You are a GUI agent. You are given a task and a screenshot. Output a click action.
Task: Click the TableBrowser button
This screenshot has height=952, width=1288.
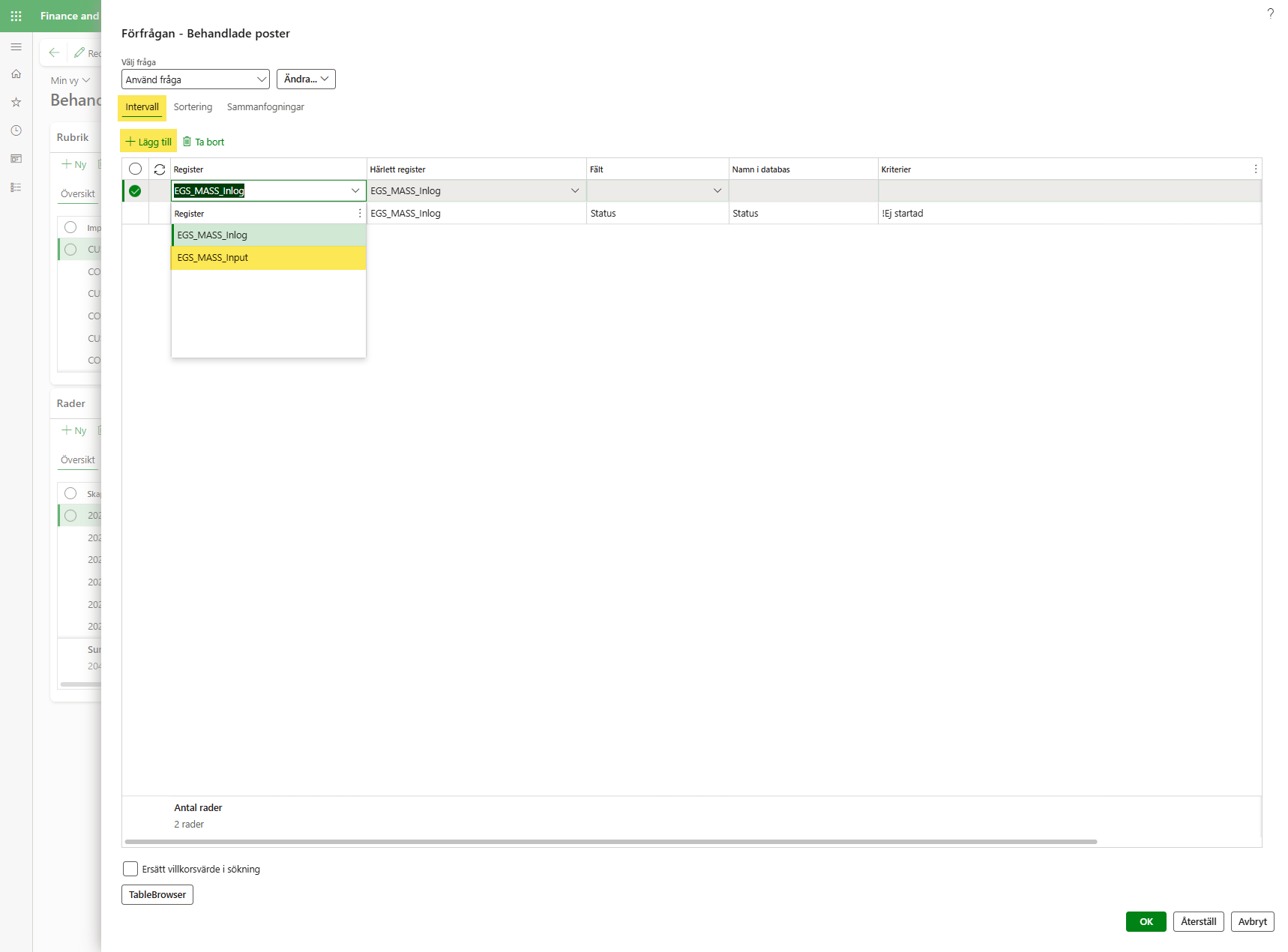157,894
